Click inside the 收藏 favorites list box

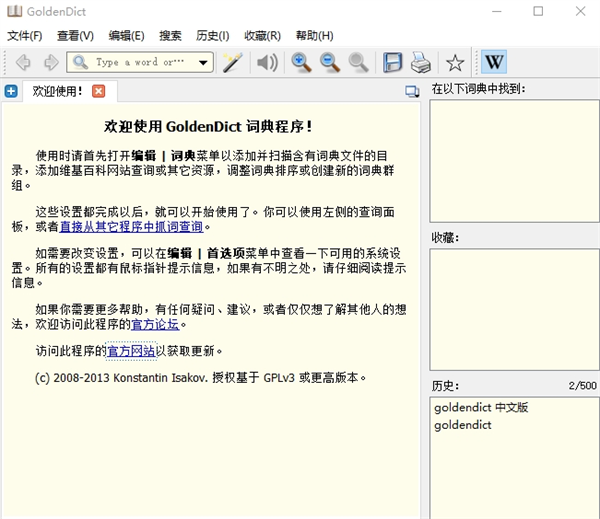(x=514, y=310)
